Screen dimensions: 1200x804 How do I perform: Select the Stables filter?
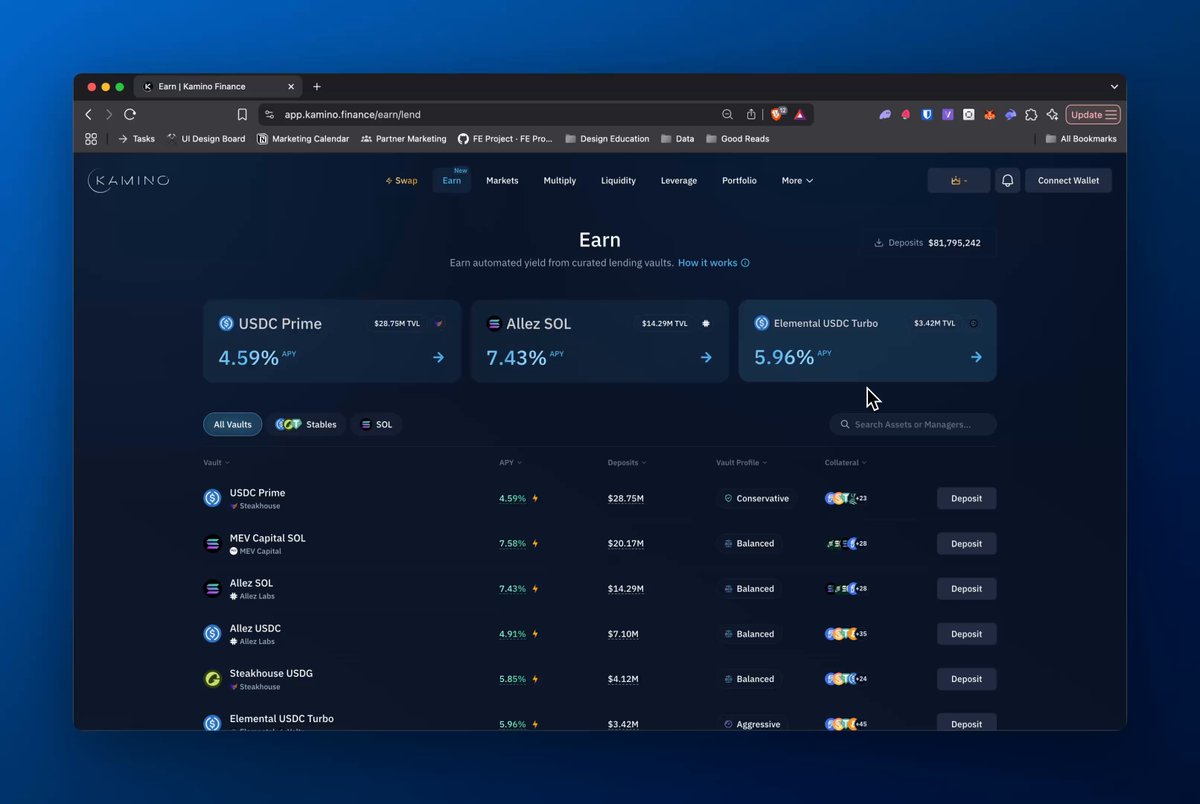[x=307, y=424]
